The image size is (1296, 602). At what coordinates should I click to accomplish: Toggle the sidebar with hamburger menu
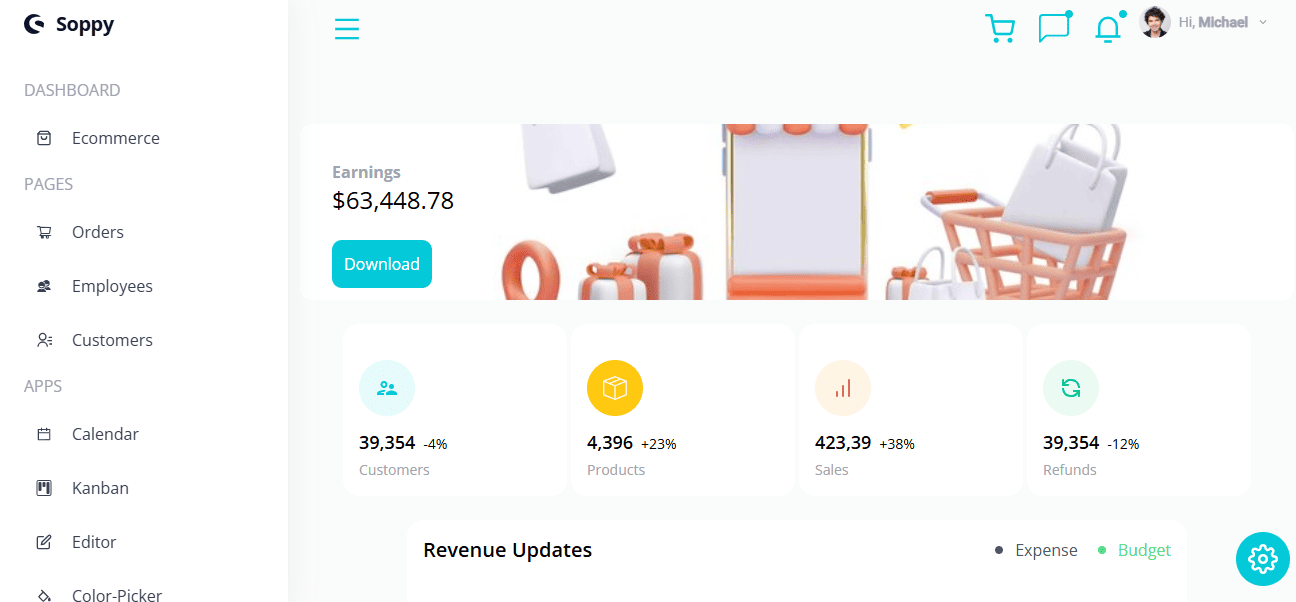(x=347, y=29)
